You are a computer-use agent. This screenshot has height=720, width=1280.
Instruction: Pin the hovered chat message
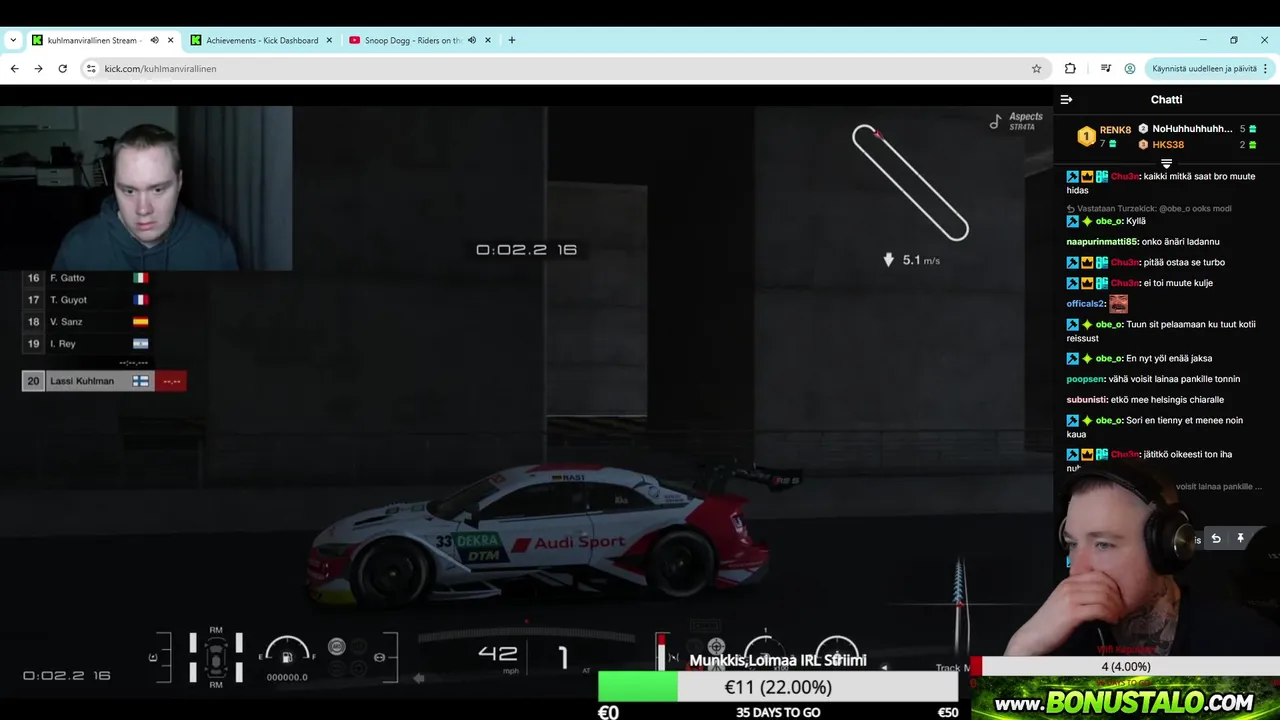[x=1240, y=539]
